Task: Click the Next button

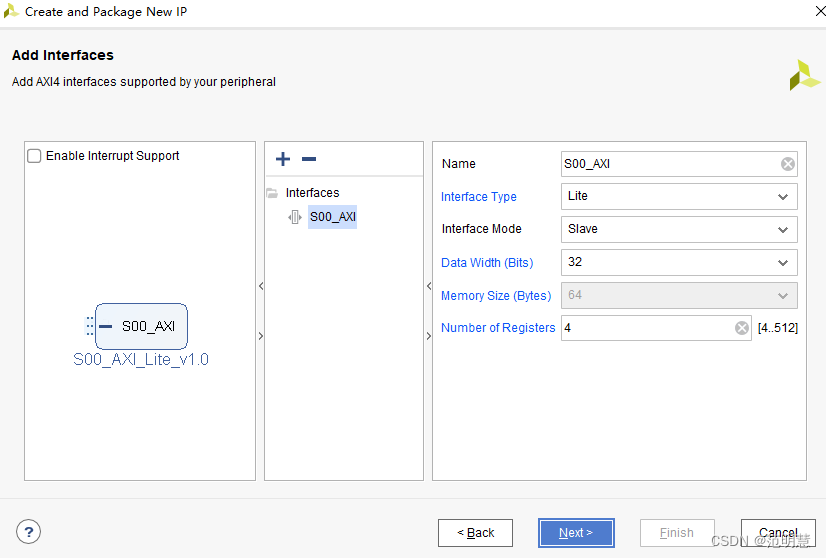Action: (x=576, y=533)
